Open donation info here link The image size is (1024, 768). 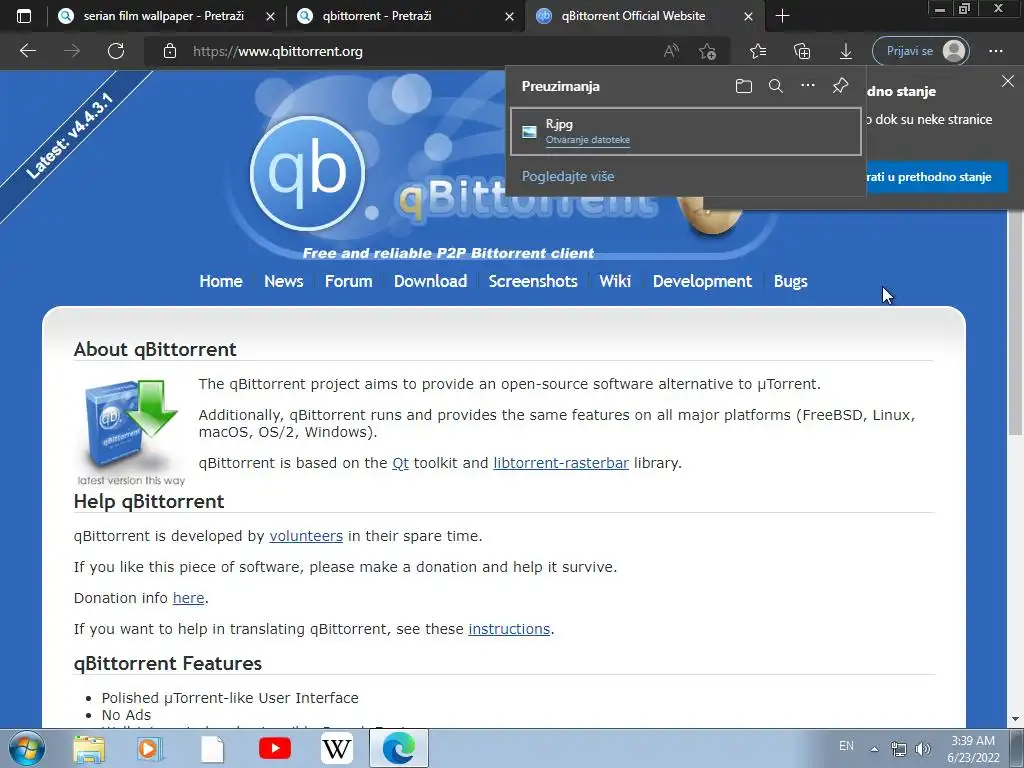(189, 598)
